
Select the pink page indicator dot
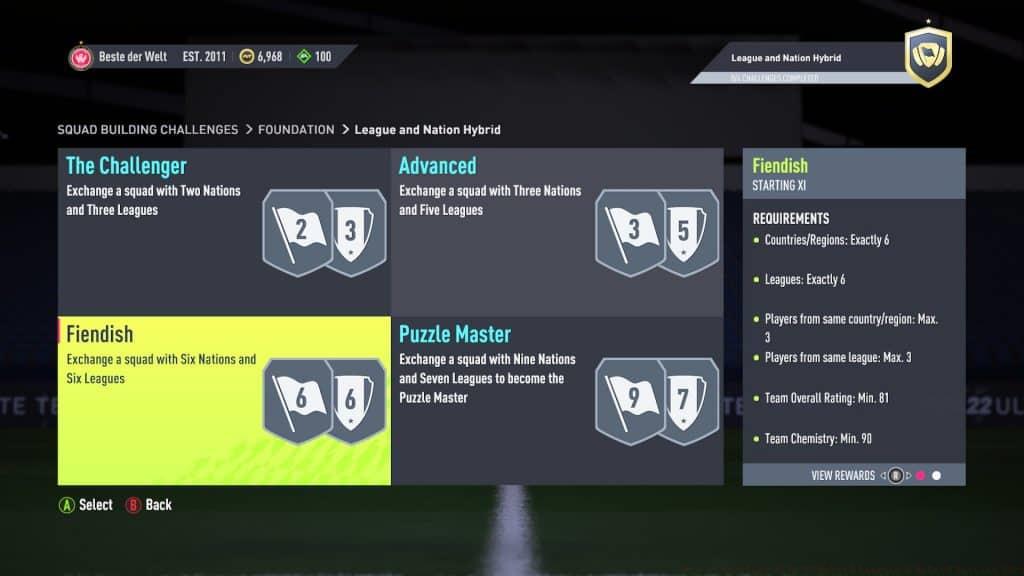point(921,475)
